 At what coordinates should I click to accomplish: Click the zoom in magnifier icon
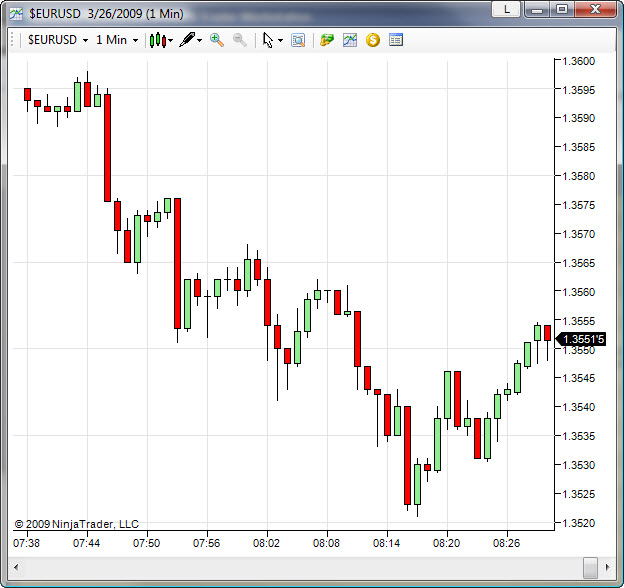point(217,40)
